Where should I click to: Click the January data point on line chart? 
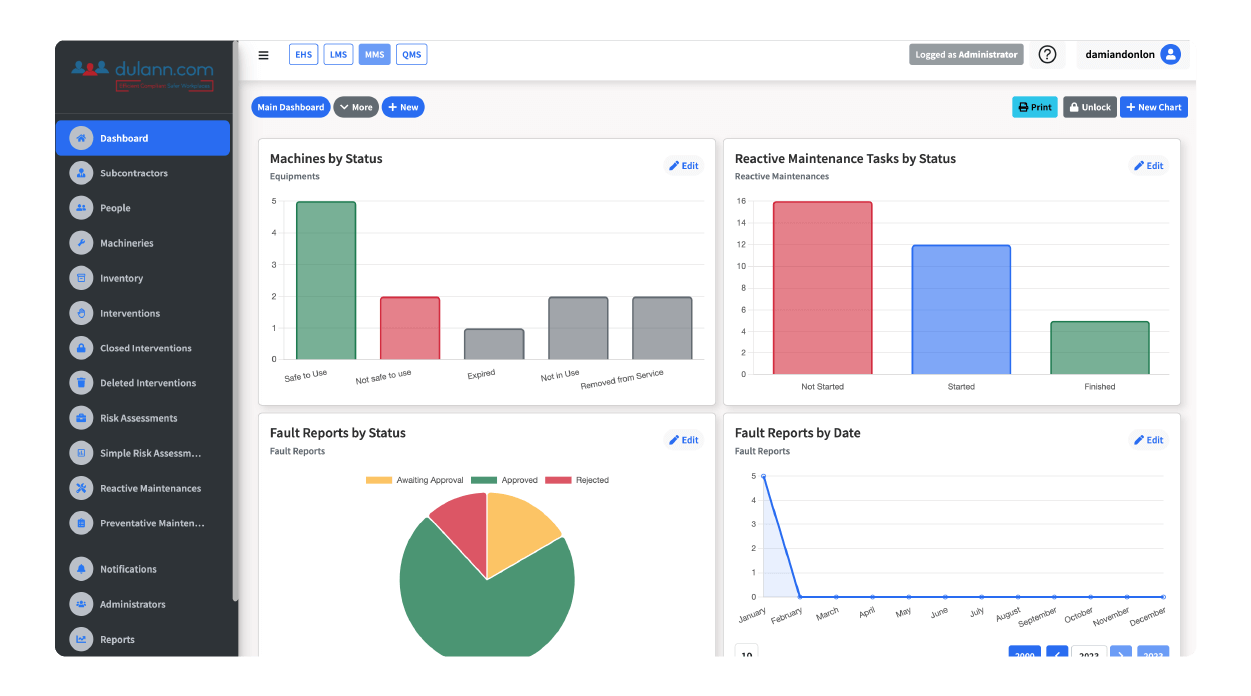point(763,476)
